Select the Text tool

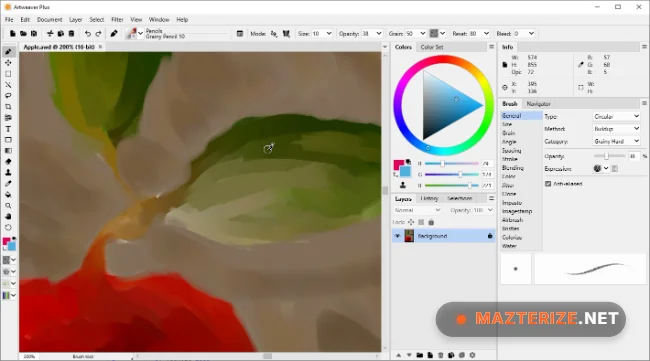pyautogui.click(x=8, y=129)
